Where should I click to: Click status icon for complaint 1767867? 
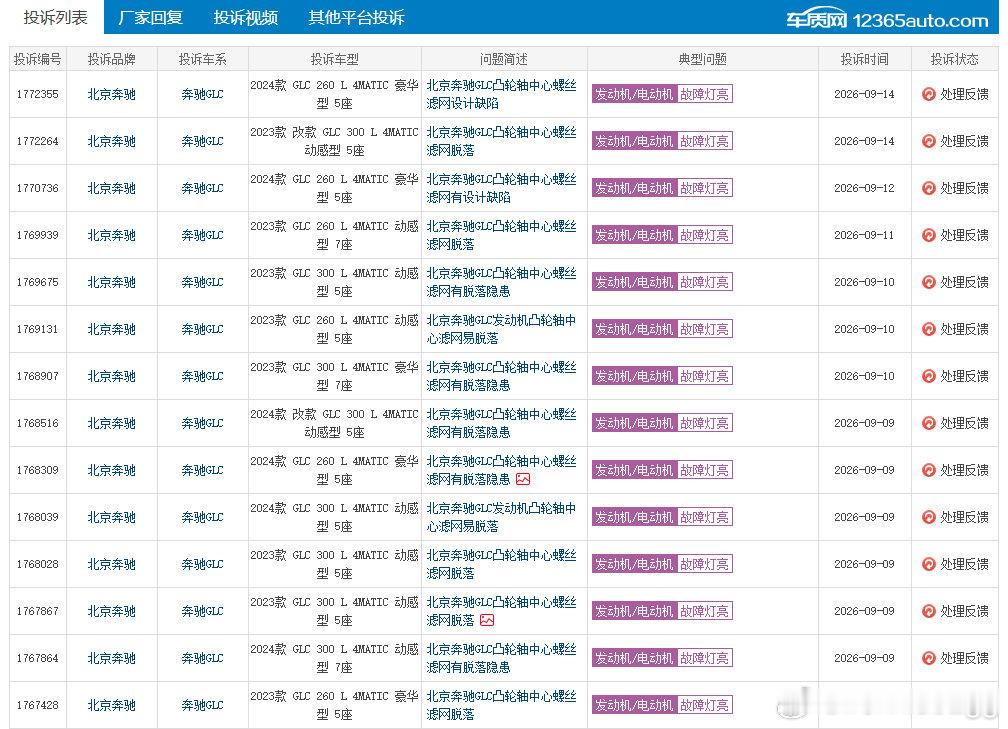928,611
